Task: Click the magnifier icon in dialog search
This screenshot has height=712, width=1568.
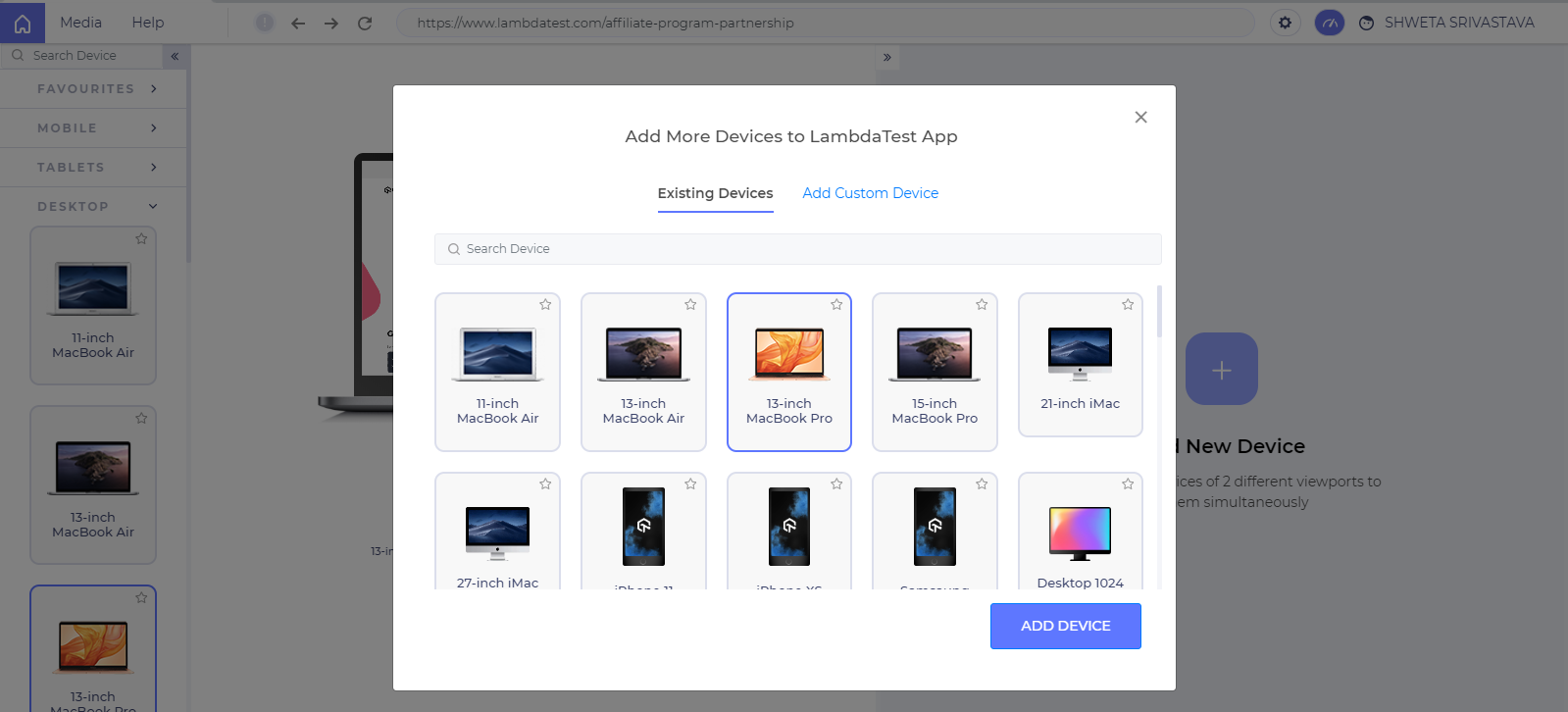Action: [x=454, y=249]
